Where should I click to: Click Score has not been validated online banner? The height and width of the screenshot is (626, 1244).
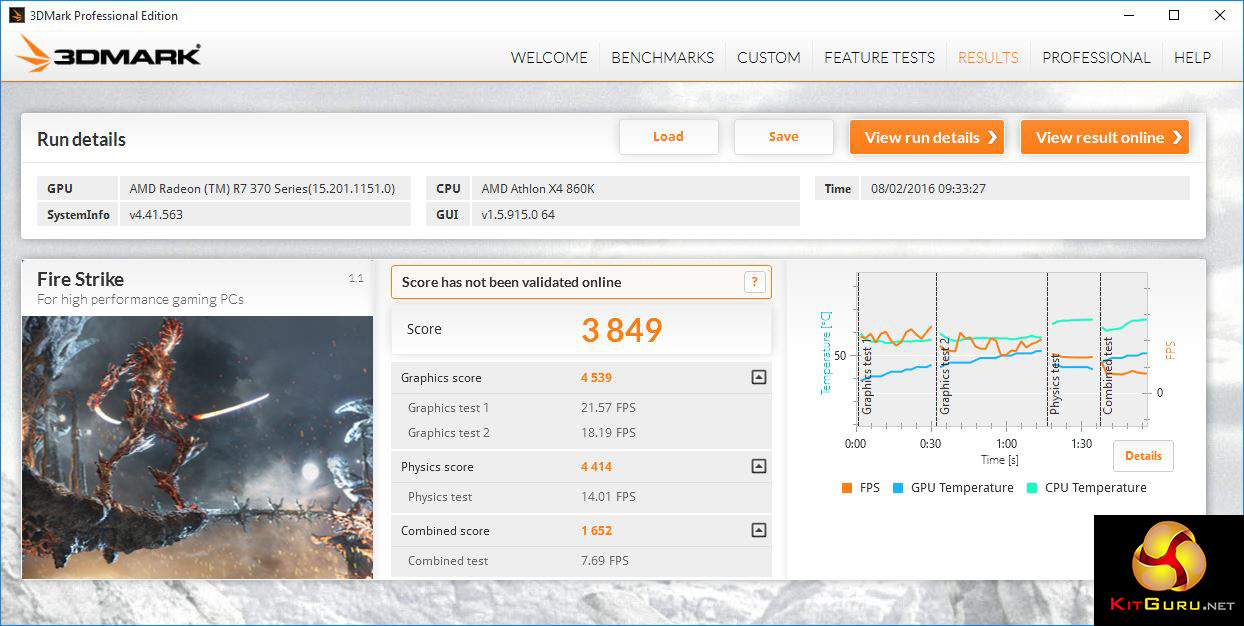[x=581, y=282]
